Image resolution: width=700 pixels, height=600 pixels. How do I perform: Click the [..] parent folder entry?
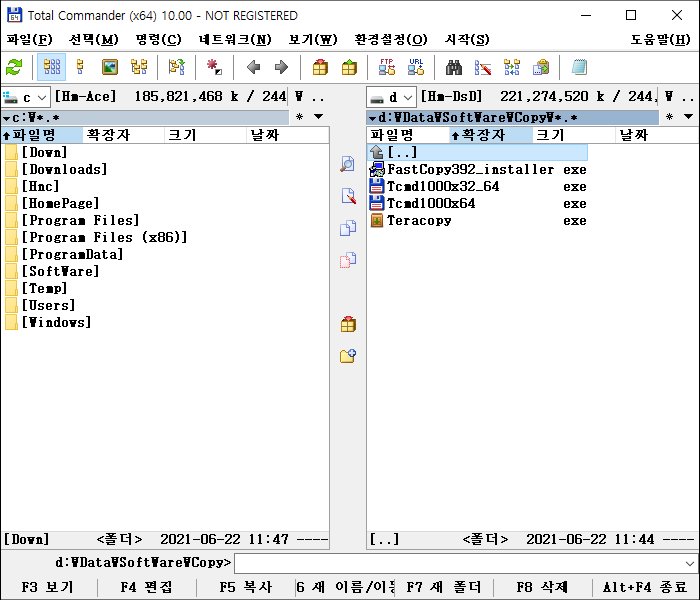pyautogui.click(x=478, y=152)
